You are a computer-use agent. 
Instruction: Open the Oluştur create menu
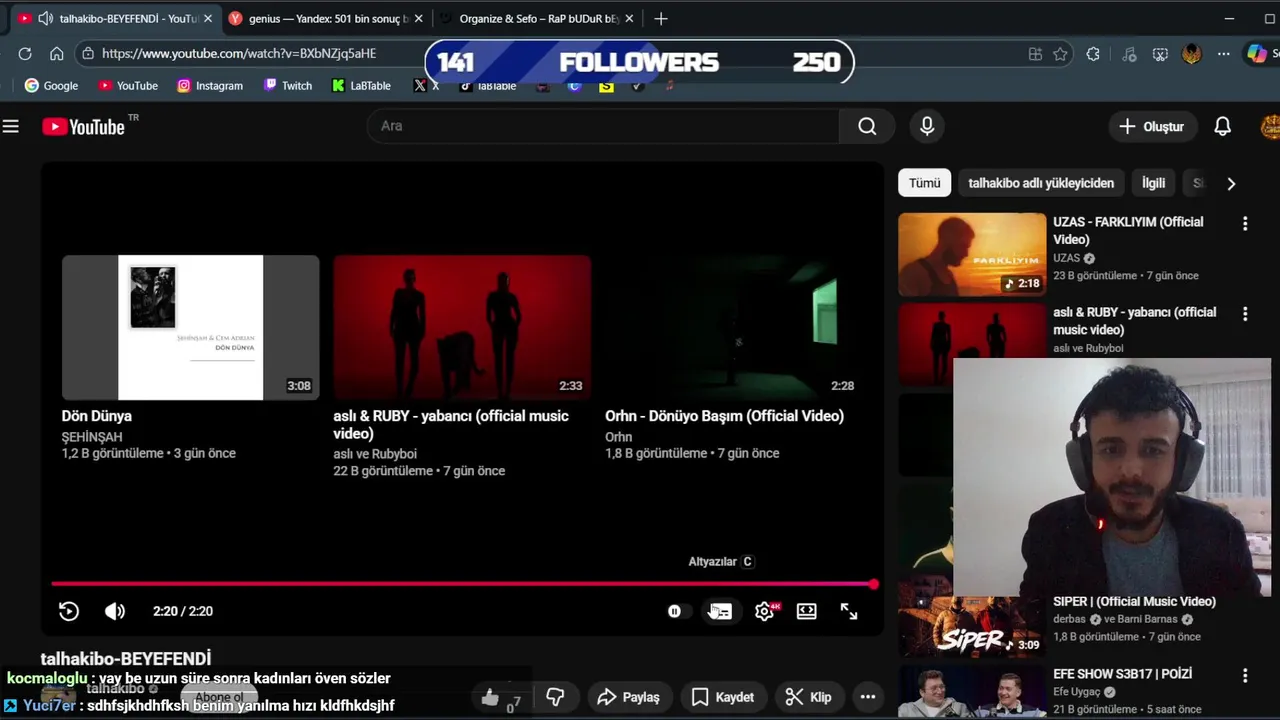tap(1152, 126)
